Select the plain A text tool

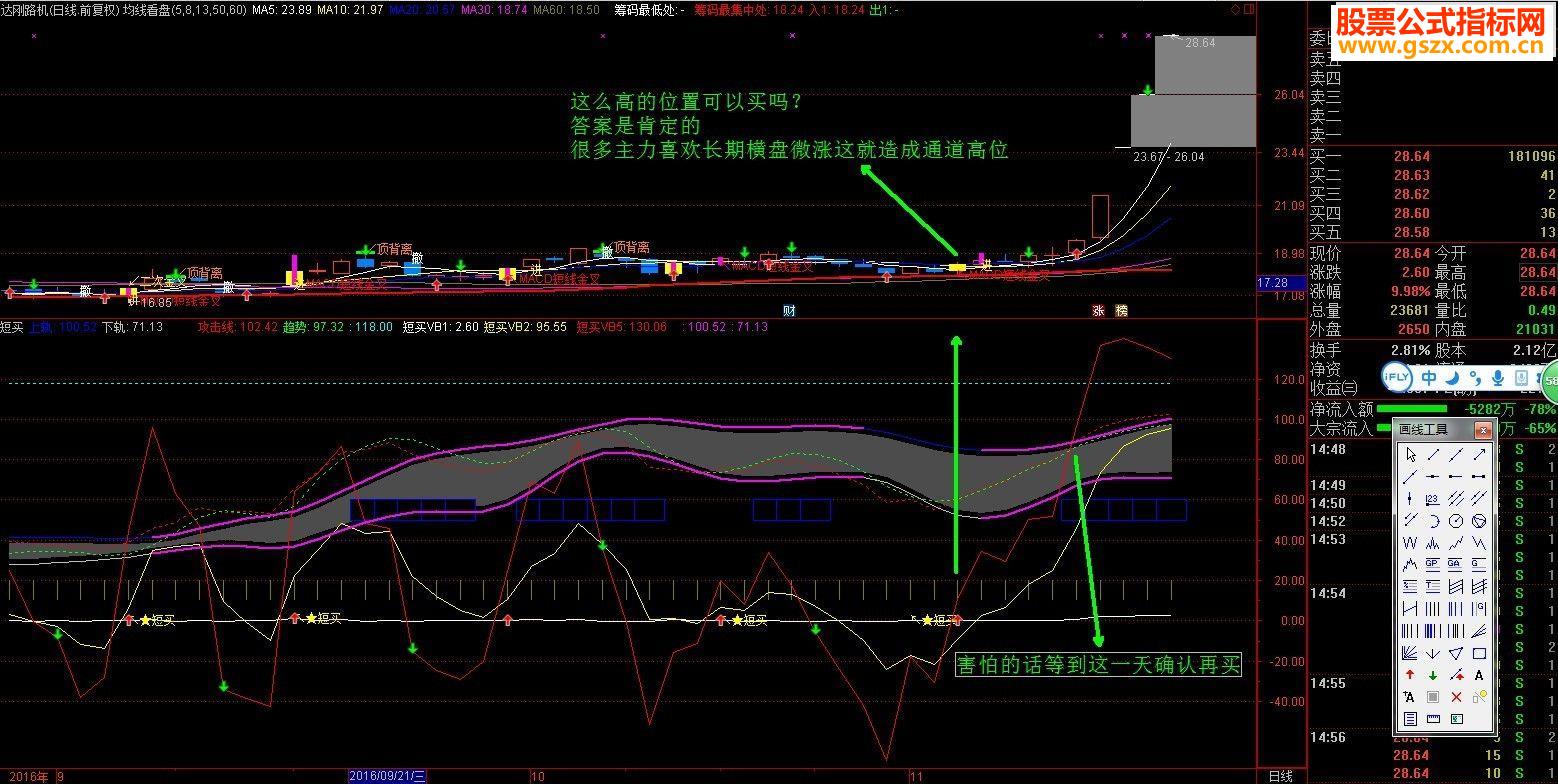(x=1479, y=675)
